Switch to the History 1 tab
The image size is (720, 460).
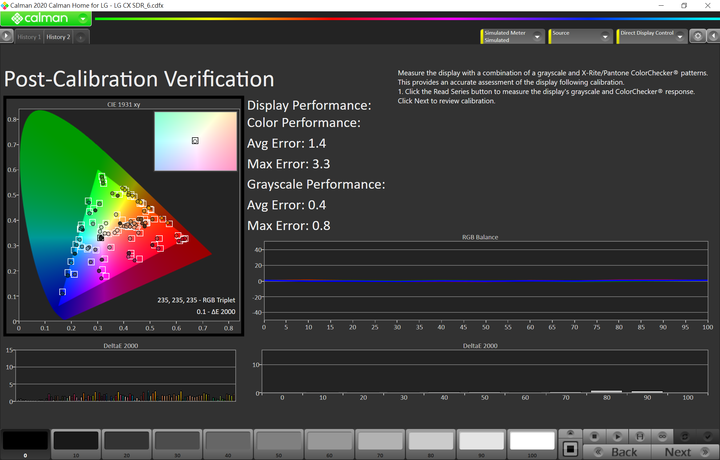pyautogui.click(x=29, y=37)
